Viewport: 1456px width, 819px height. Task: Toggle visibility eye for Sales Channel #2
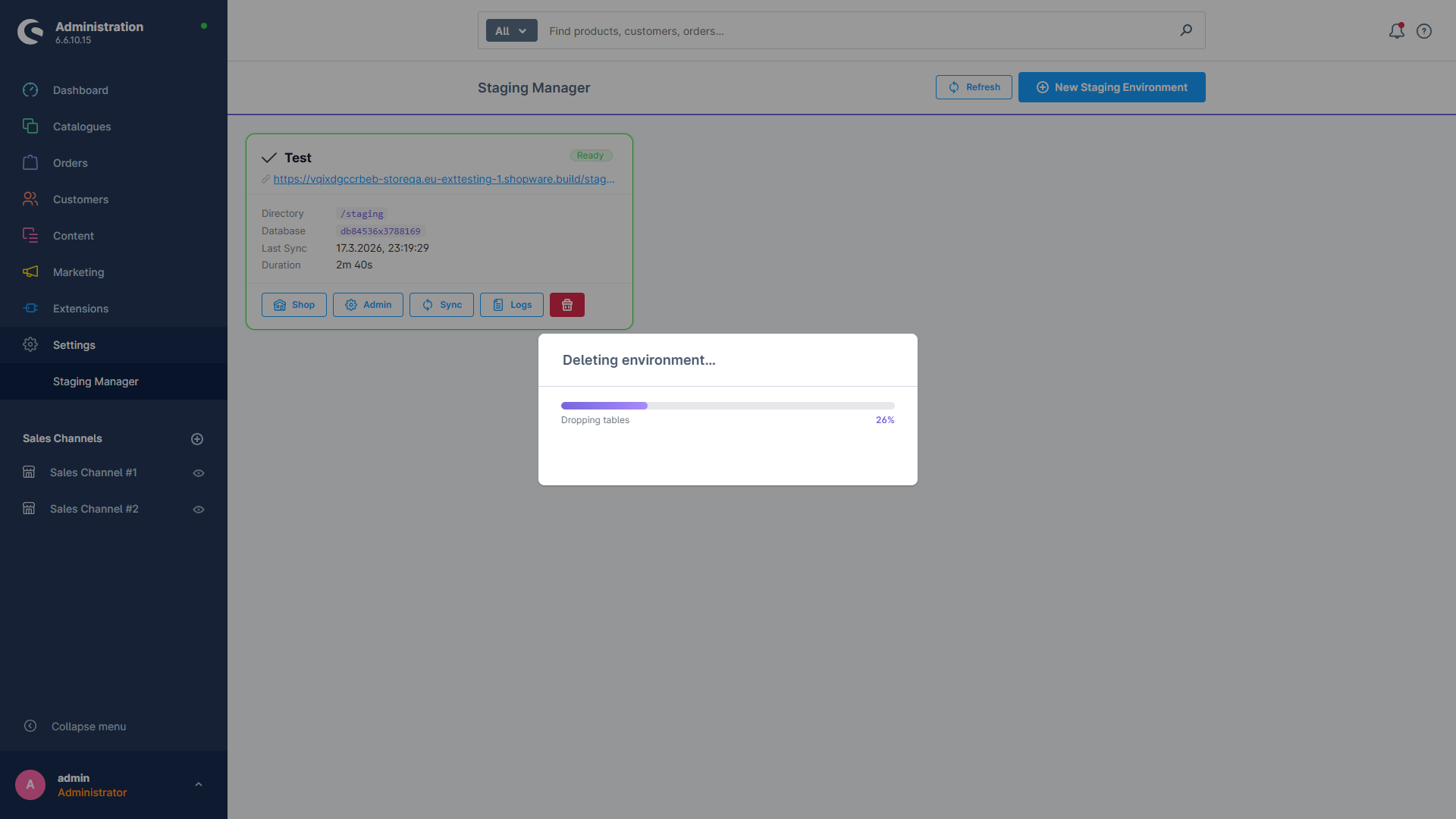199,510
